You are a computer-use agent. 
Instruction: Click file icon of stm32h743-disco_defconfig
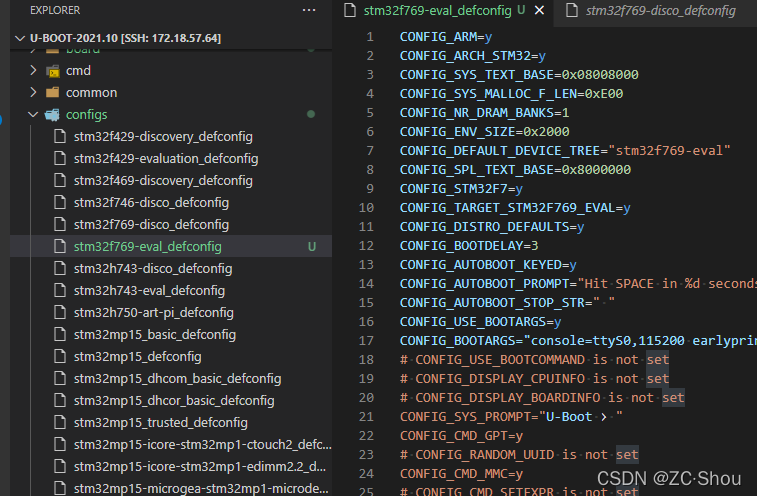[x=60, y=268]
